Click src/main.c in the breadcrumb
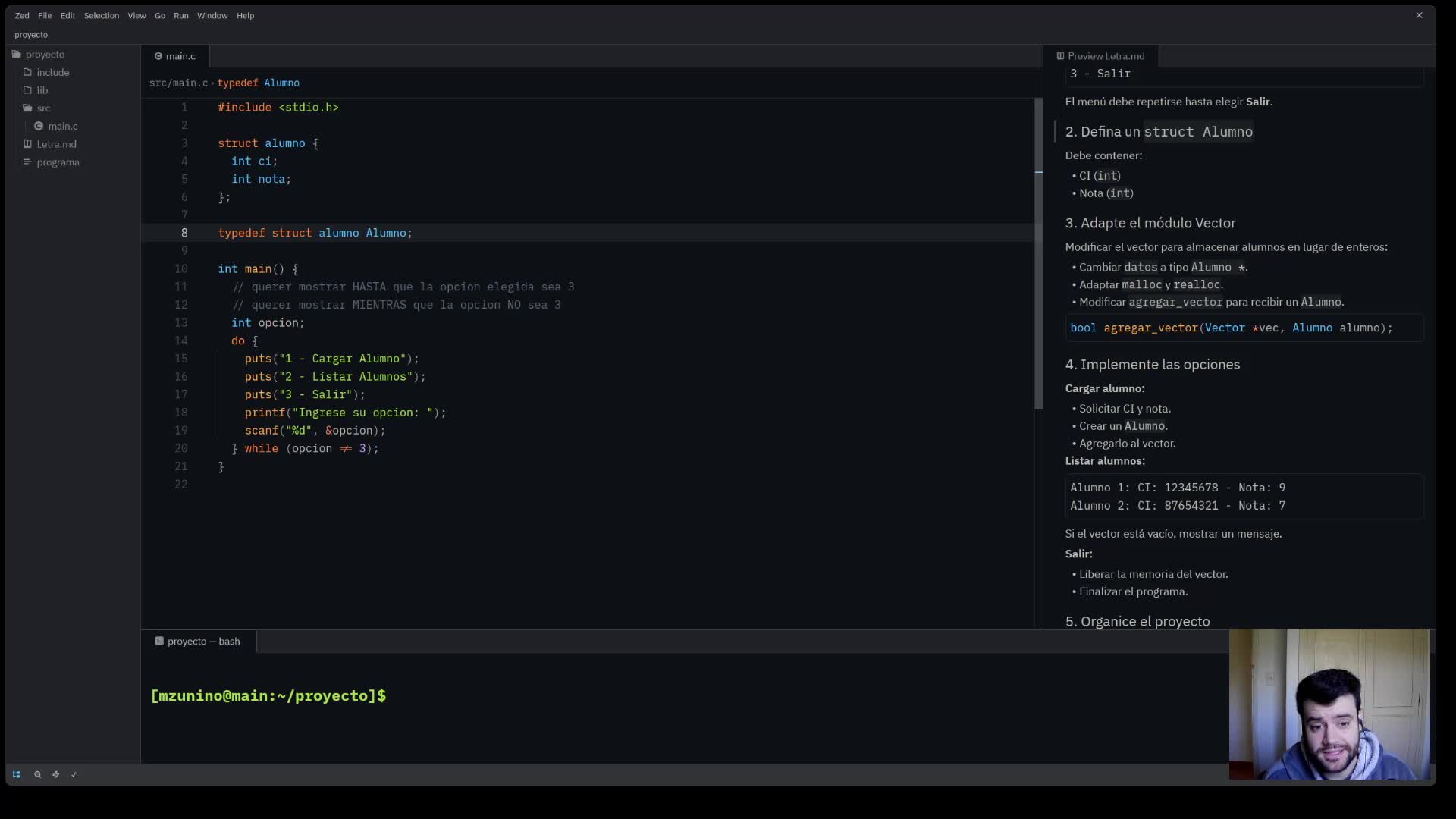Viewport: 1456px width, 819px height. (x=178, y=83)
